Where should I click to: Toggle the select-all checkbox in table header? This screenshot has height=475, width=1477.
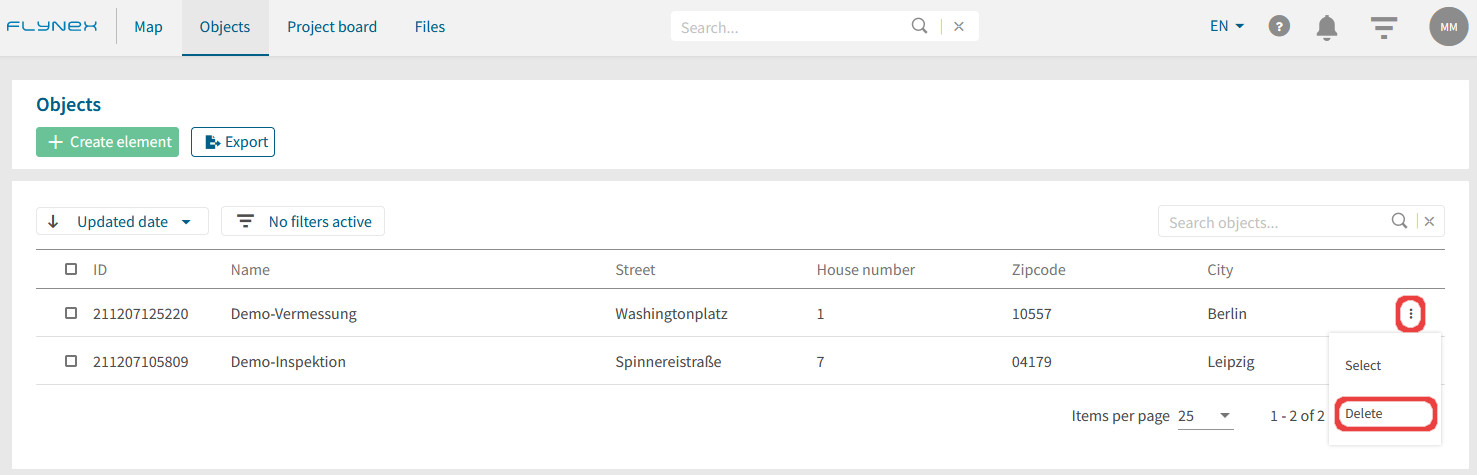[71, 269]
